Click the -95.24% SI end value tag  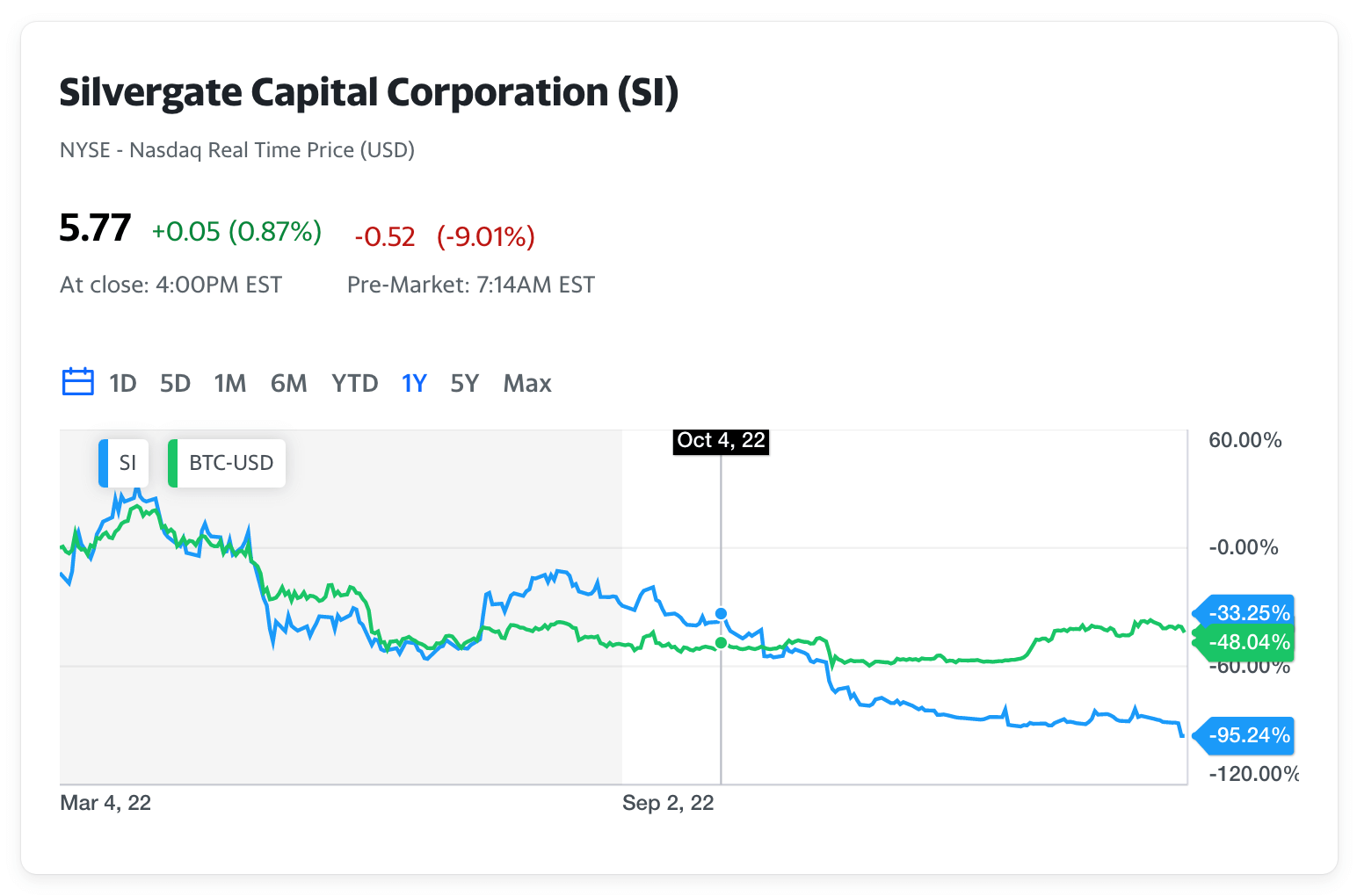coord(1244,735)
